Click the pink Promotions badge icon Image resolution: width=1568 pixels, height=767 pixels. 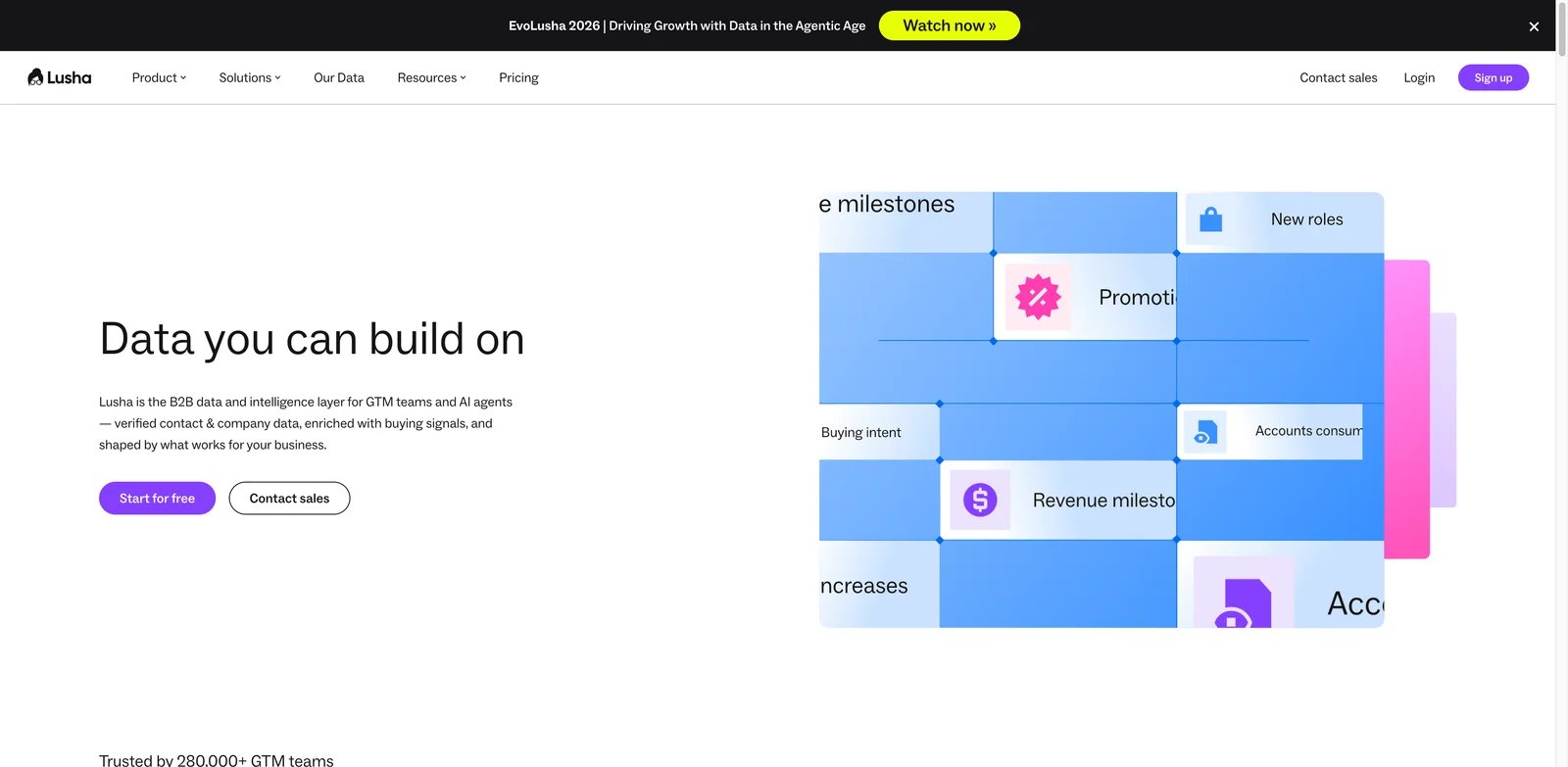pos(1038,297)
